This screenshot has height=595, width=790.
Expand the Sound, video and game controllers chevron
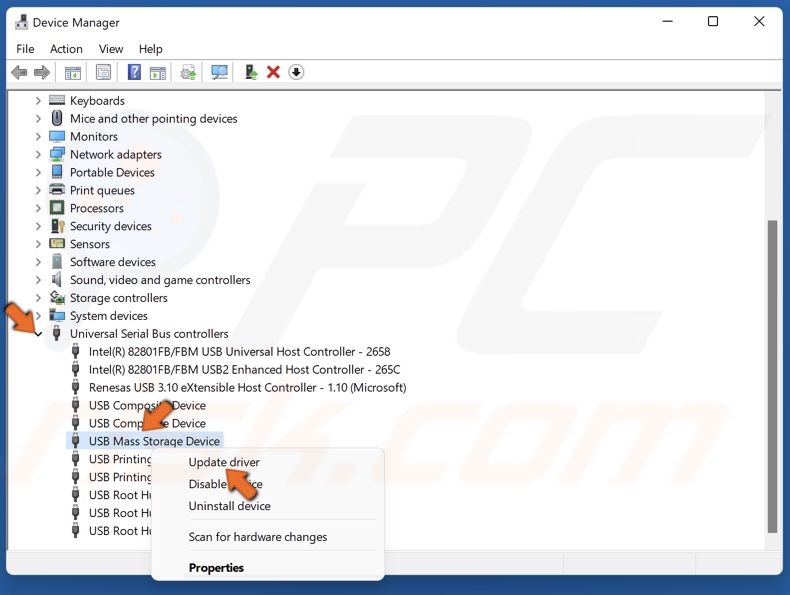coord(38,280)
